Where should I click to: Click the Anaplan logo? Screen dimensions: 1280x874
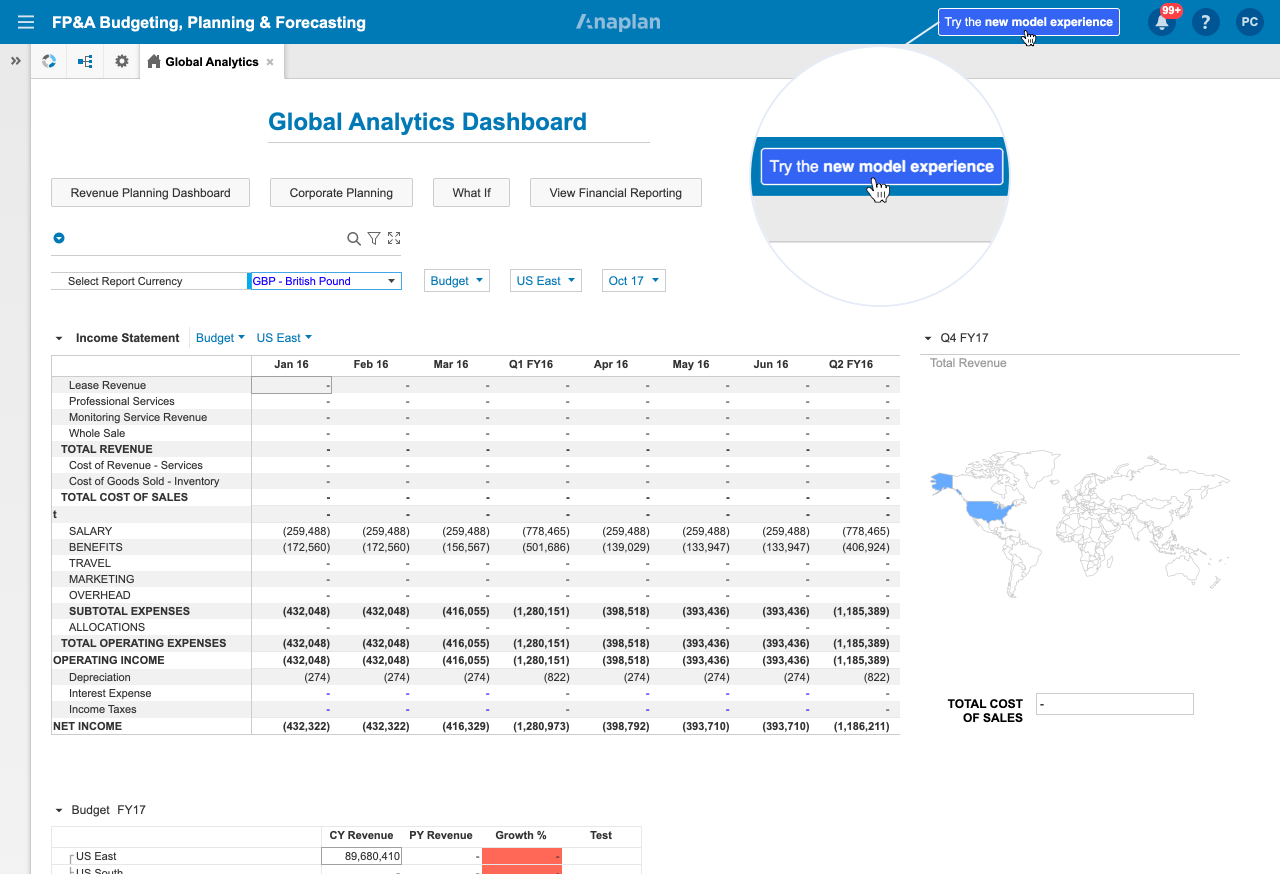[618, 22]
